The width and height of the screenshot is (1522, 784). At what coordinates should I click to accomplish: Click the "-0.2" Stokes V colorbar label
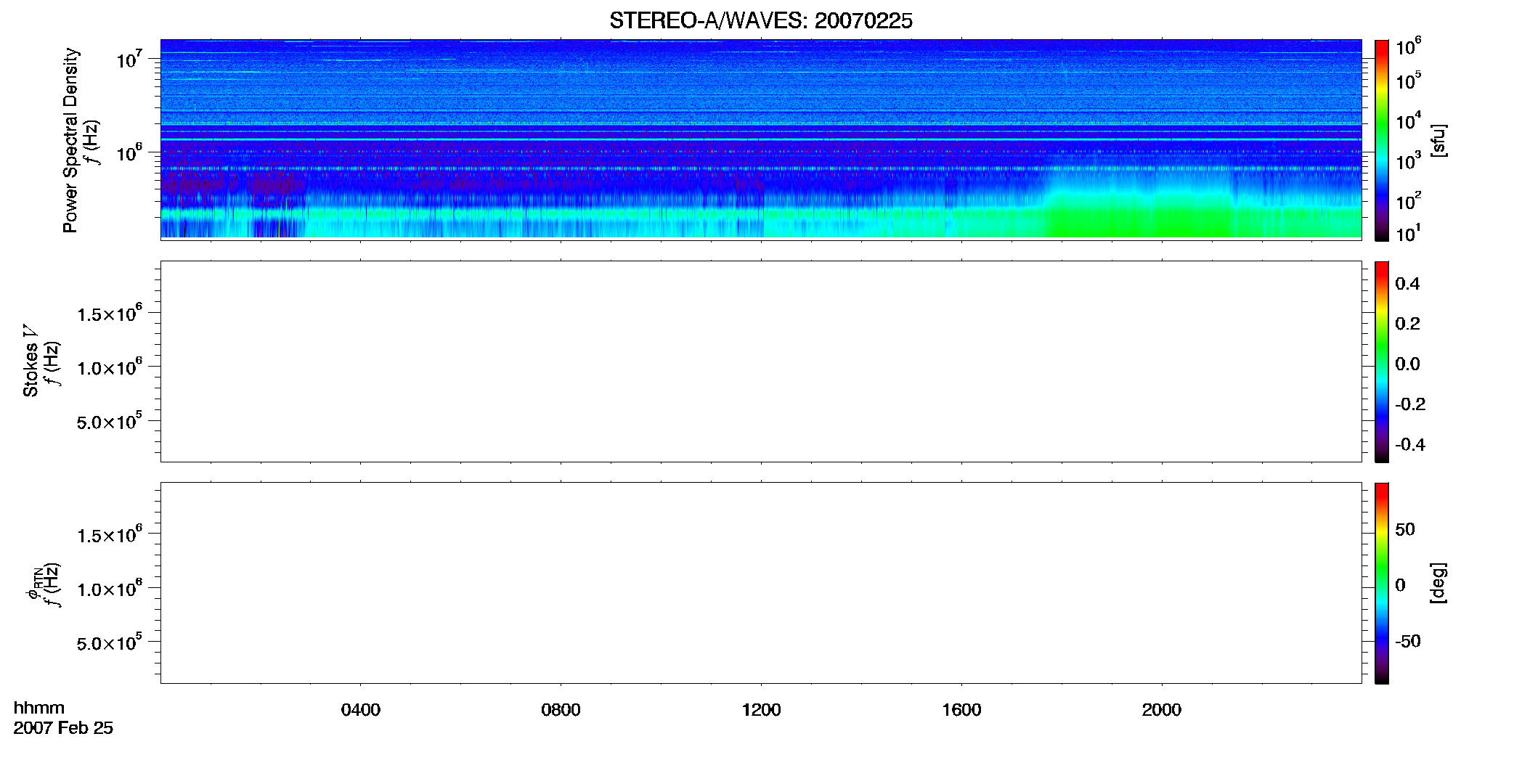pyautogui.click(x=1410, y=404)
